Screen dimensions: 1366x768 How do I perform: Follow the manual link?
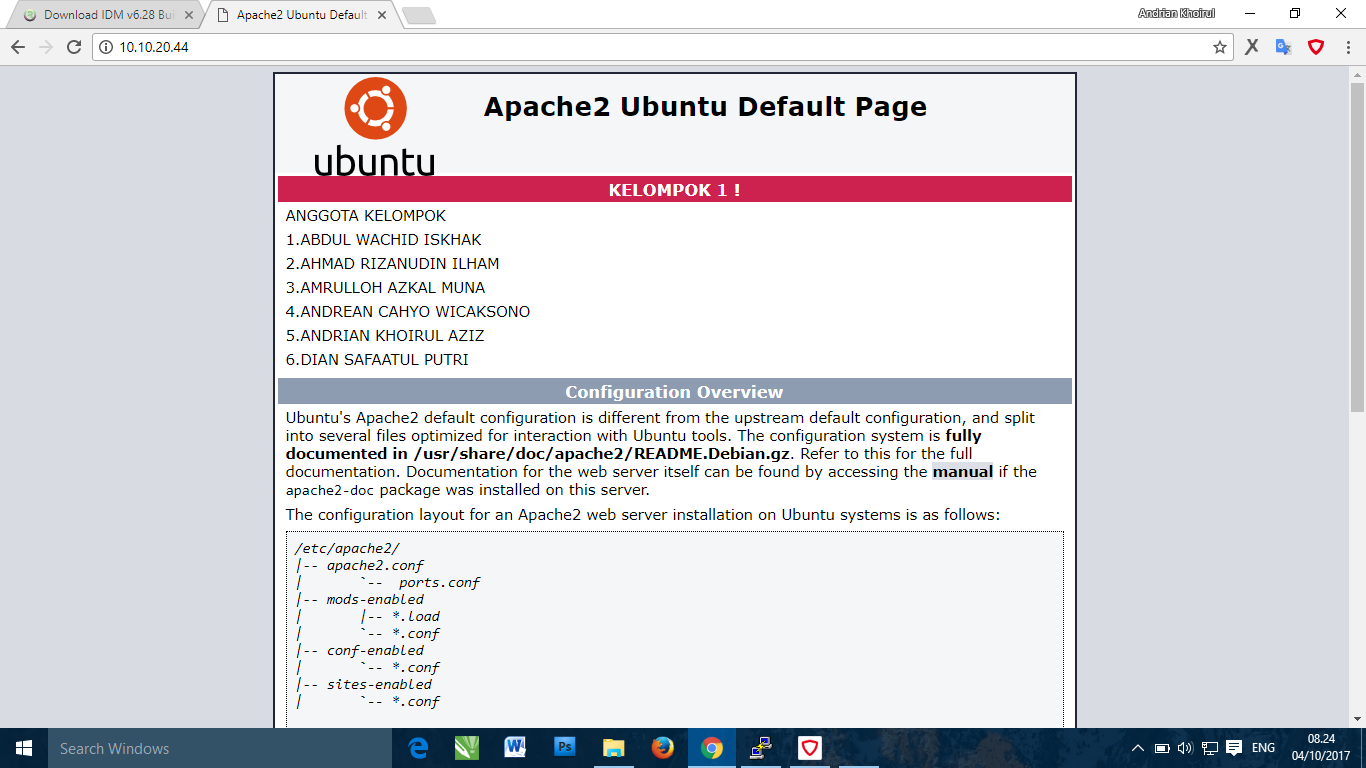tap(963, 472)
